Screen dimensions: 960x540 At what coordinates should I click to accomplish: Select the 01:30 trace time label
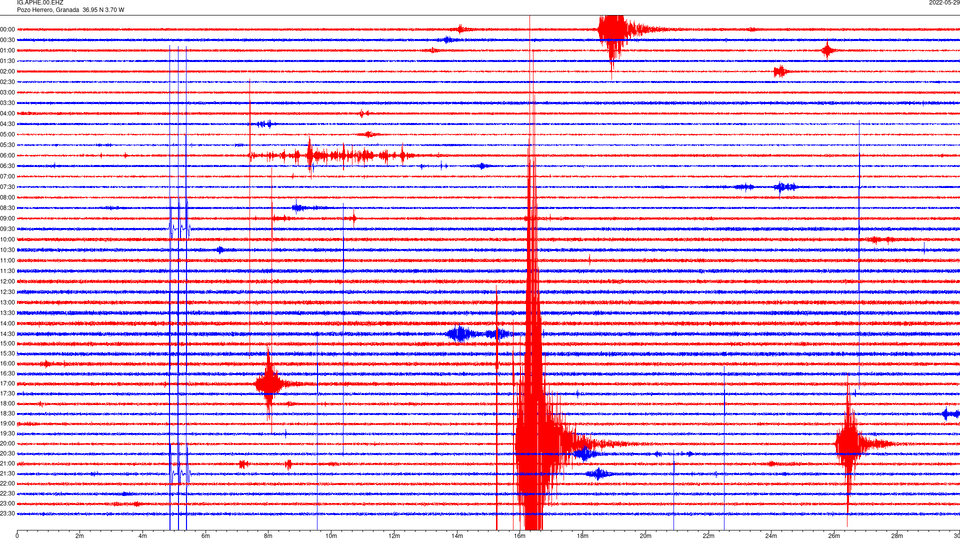pos(8,61)
